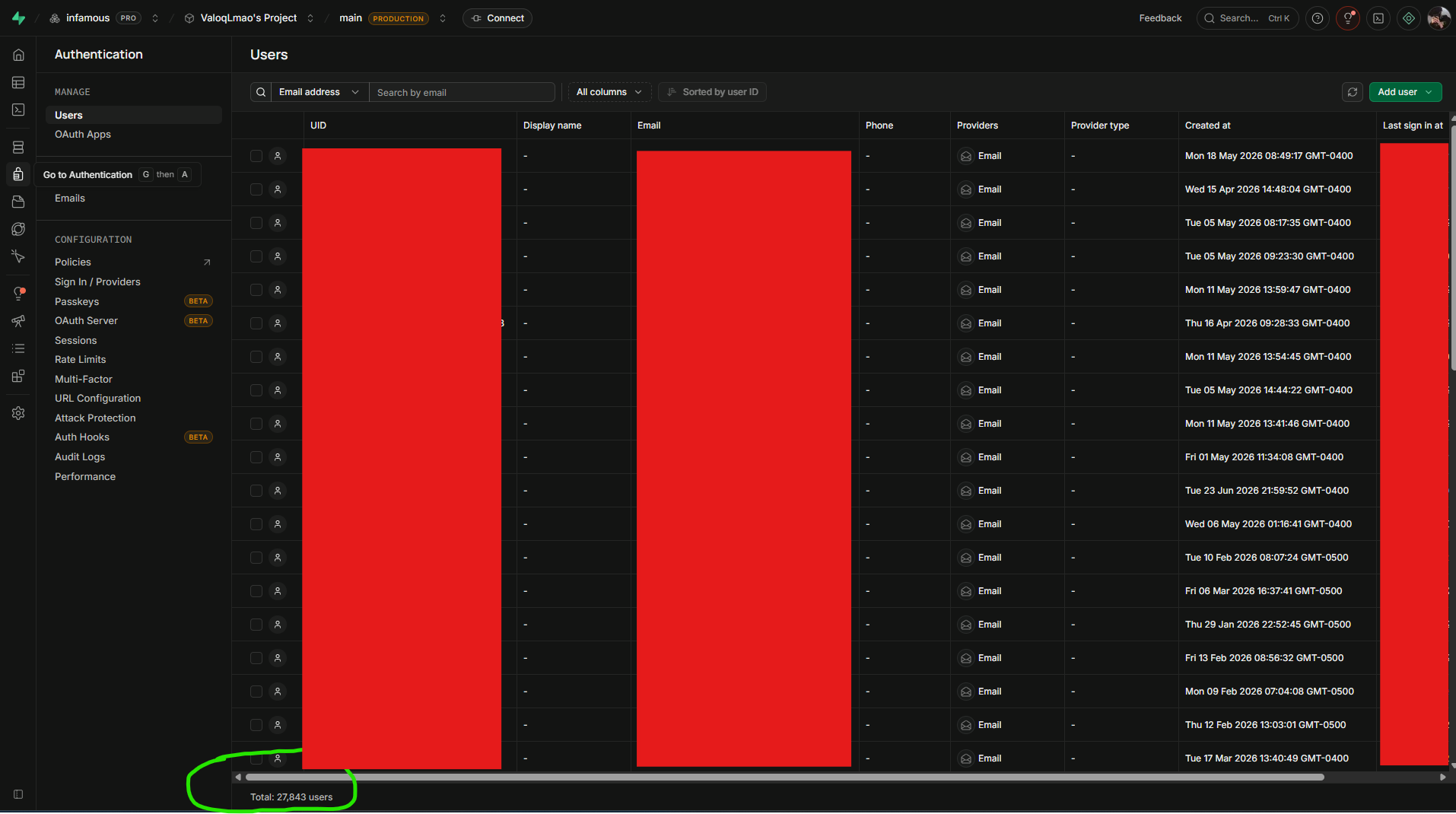Open the SQL Editor sidebar icon
This screenshot has height=814, width=1456.
19,110
